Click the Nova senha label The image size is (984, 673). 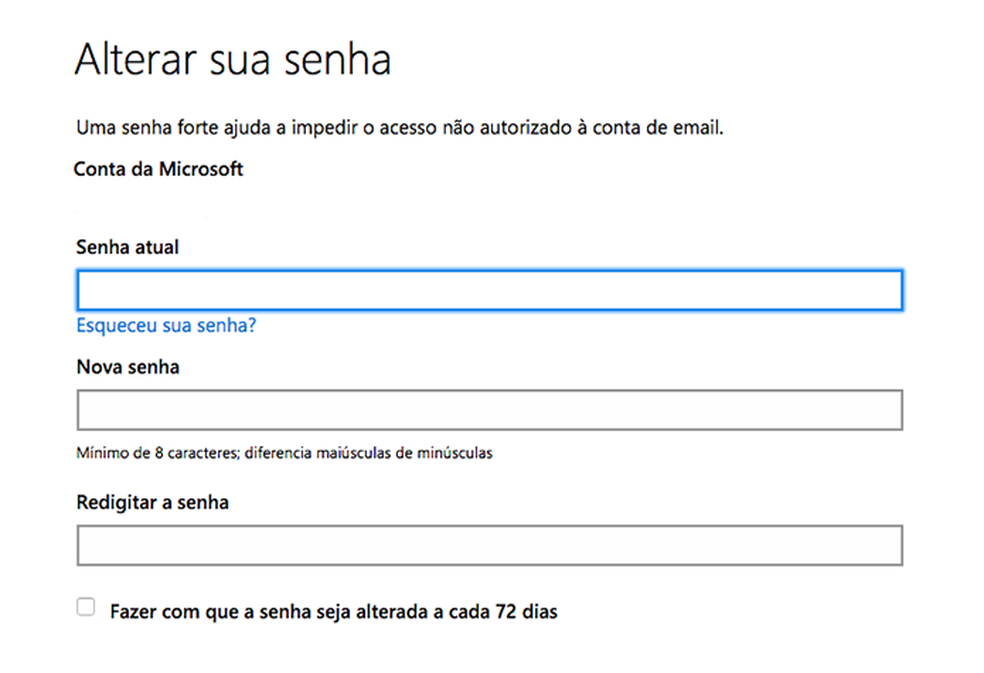(x=128, y=367)
